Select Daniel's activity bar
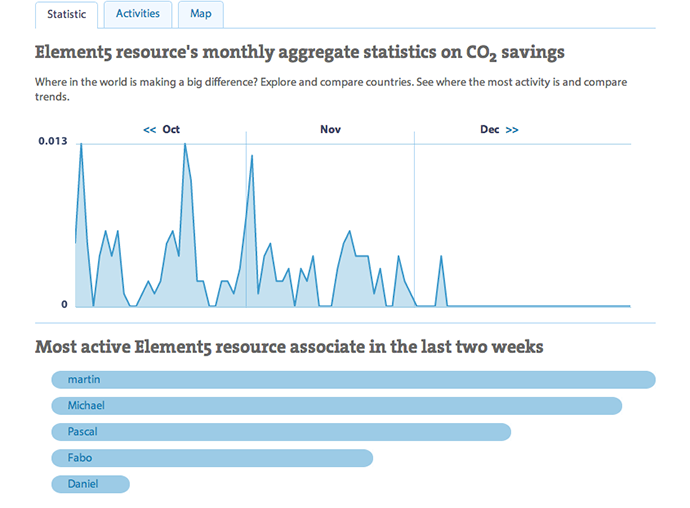690x508 pixels. [91, 484]
